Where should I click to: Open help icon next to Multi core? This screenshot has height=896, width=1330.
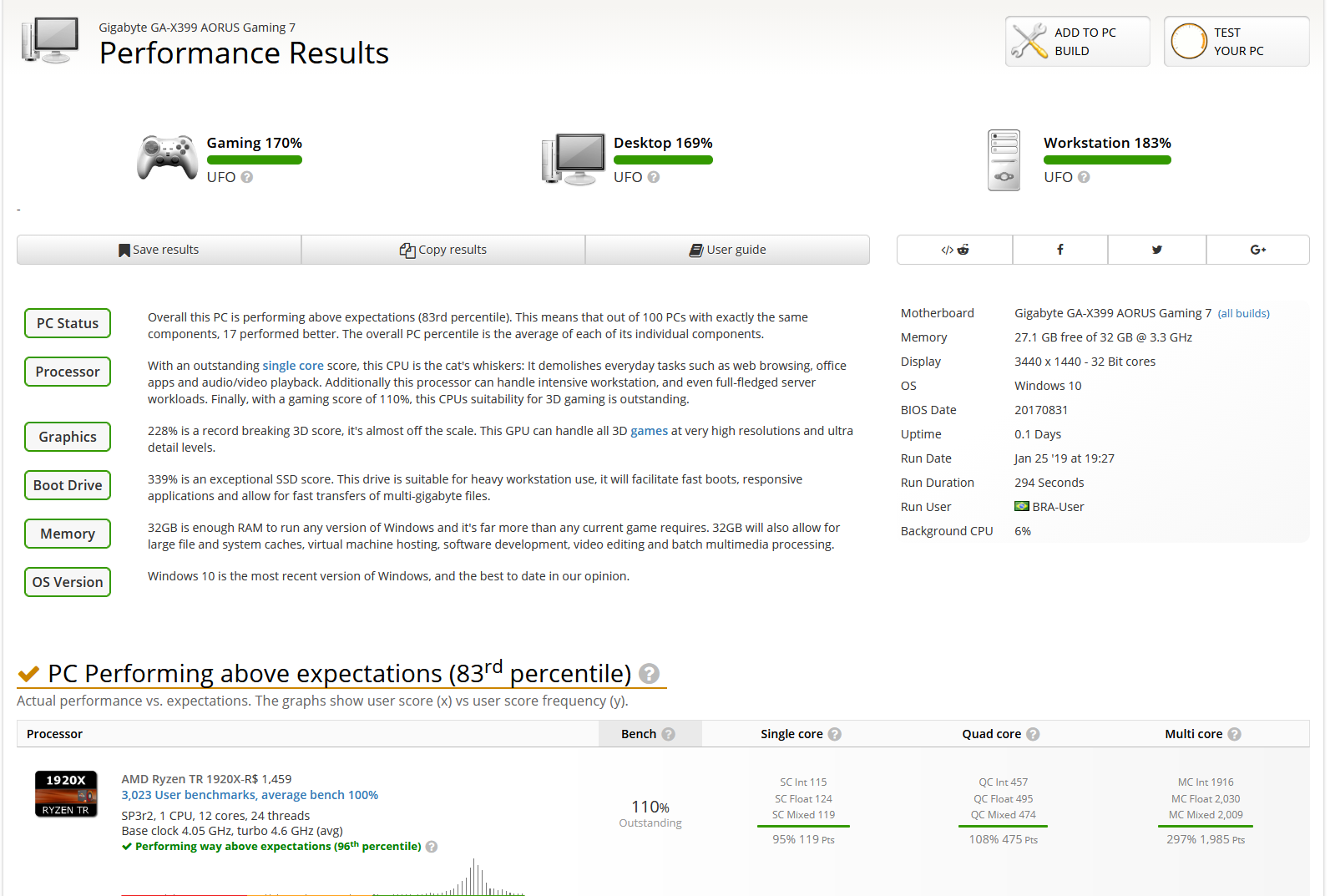1234,734
